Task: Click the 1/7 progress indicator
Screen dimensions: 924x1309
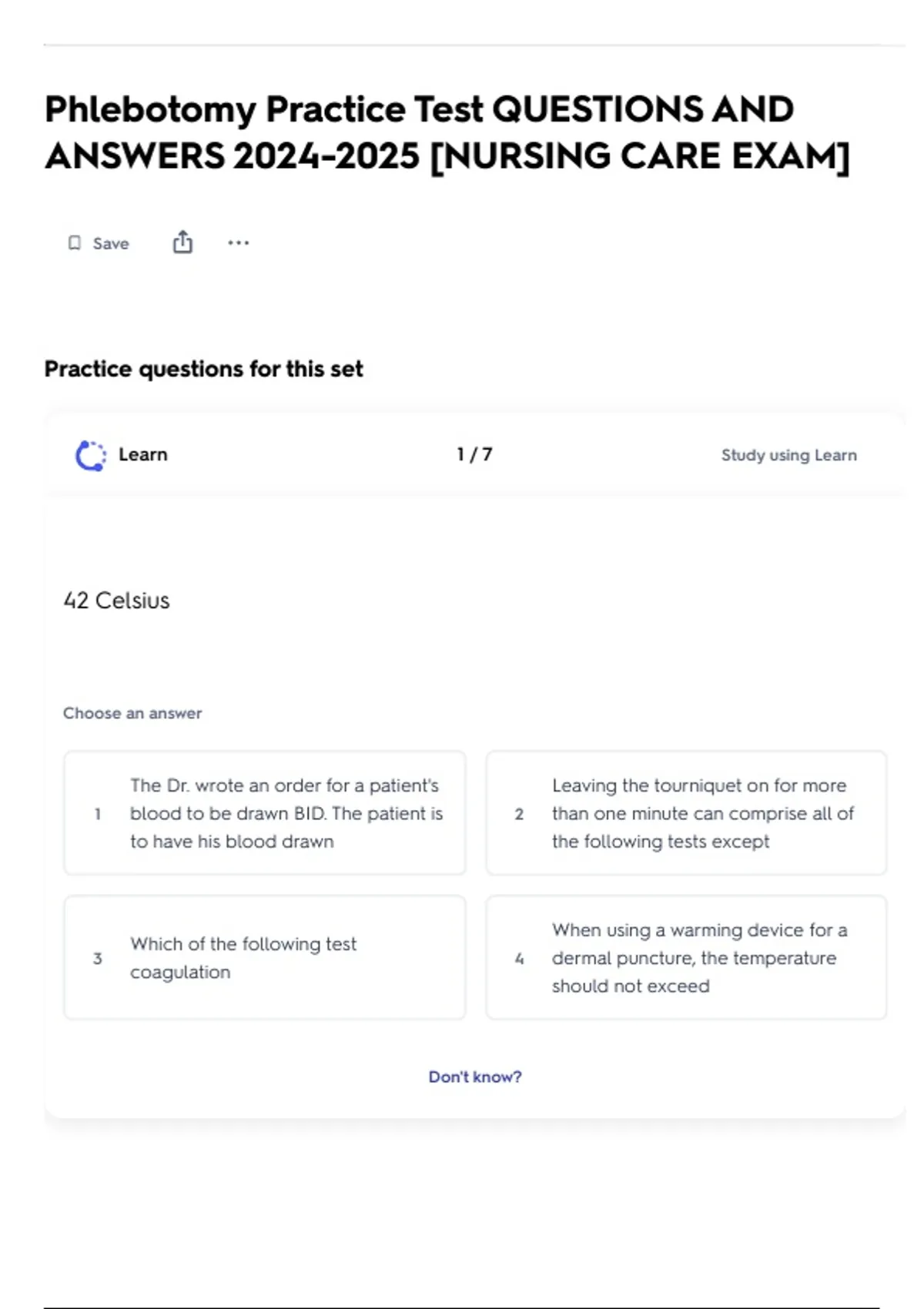Action: click(475, 454)
